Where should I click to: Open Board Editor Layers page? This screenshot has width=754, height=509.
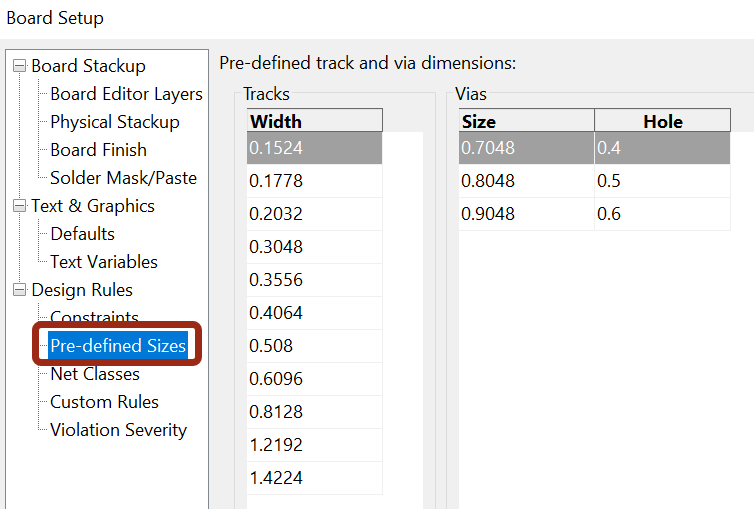pos(126,94)
